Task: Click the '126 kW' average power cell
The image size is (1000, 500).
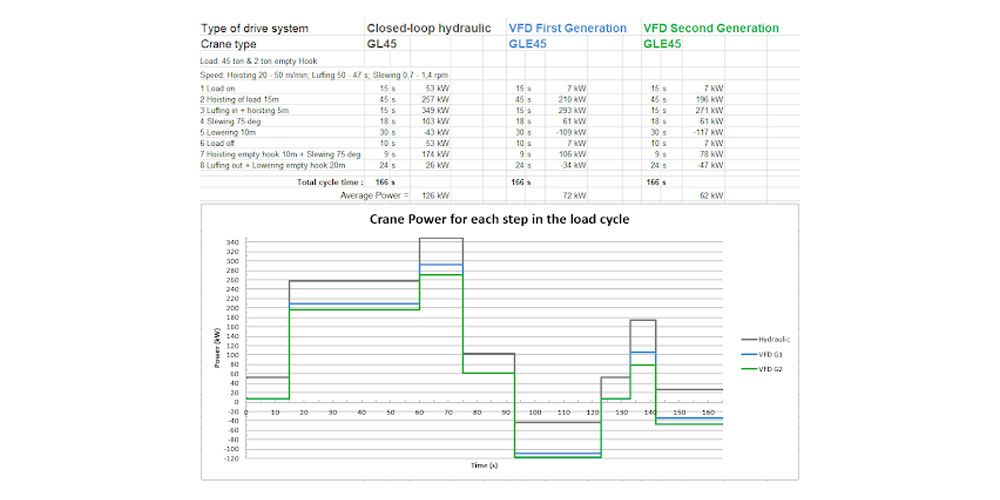Action: pyautogui.click(x=435, y=195)
